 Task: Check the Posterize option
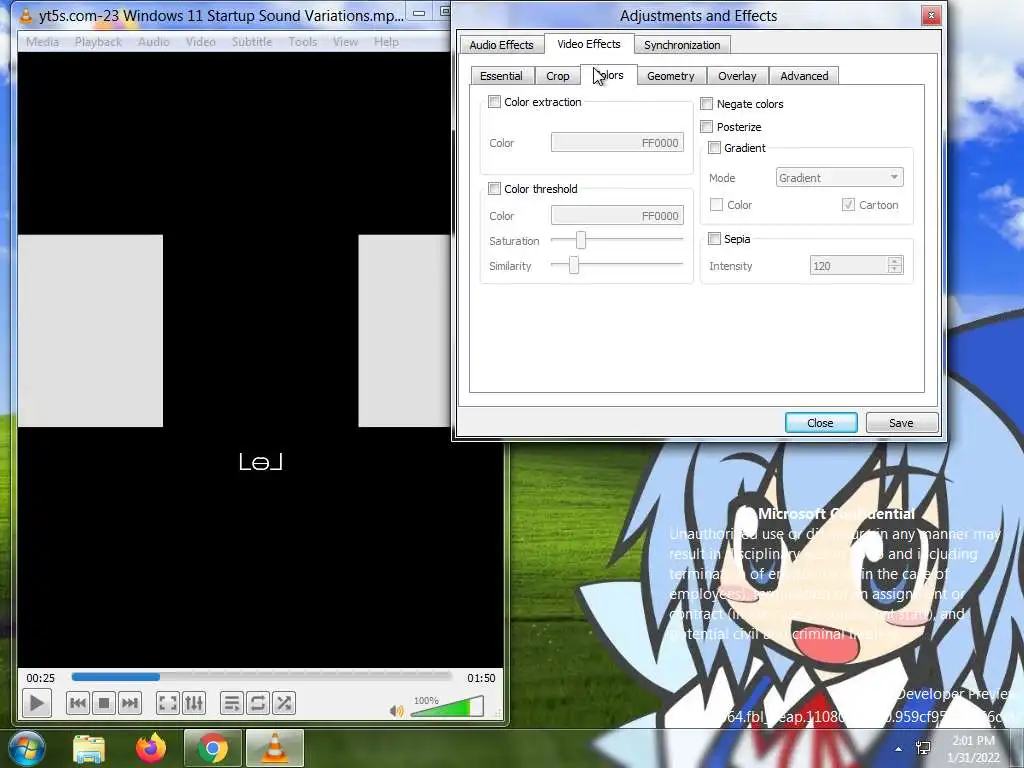pos(707,127)
